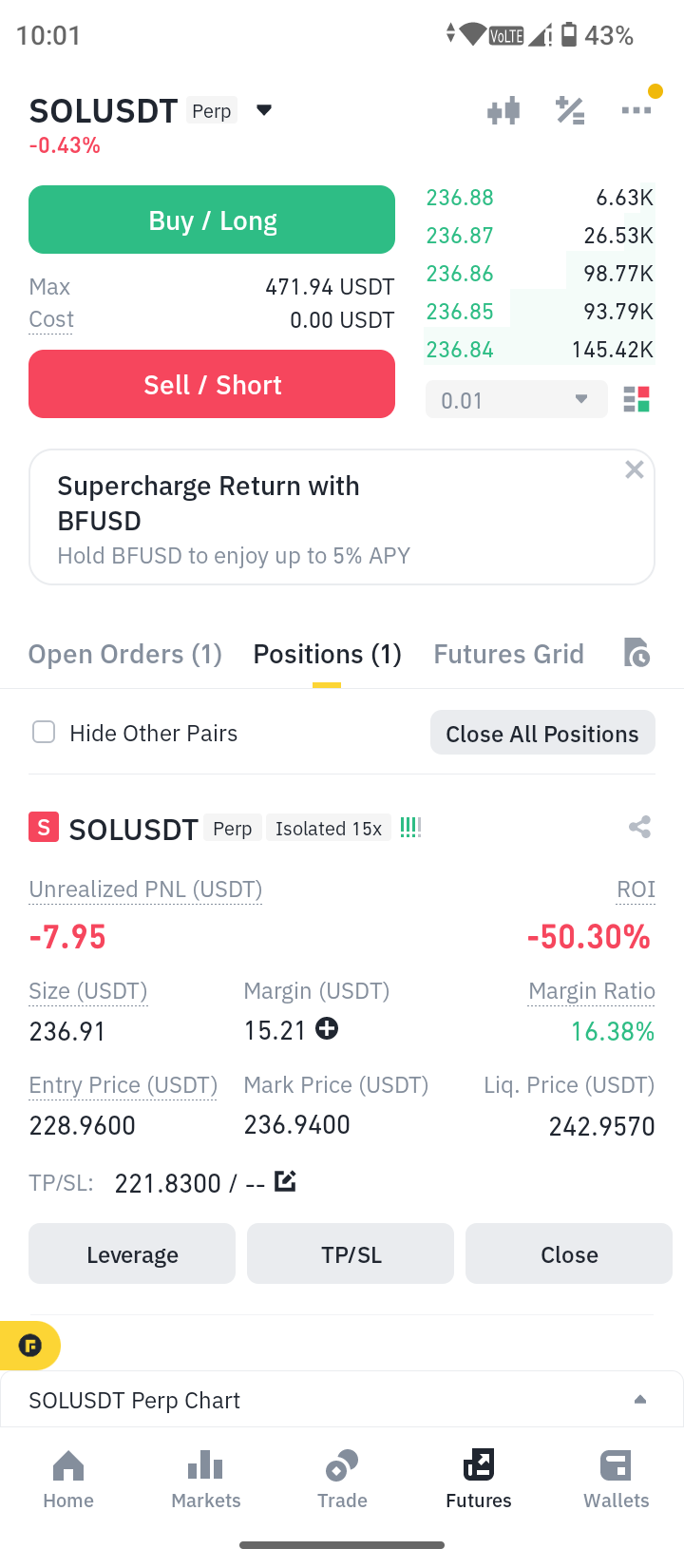This screenshot has height=1568, width=684.
Task: Open the three-dots more options menu
Action: [636, 110]
